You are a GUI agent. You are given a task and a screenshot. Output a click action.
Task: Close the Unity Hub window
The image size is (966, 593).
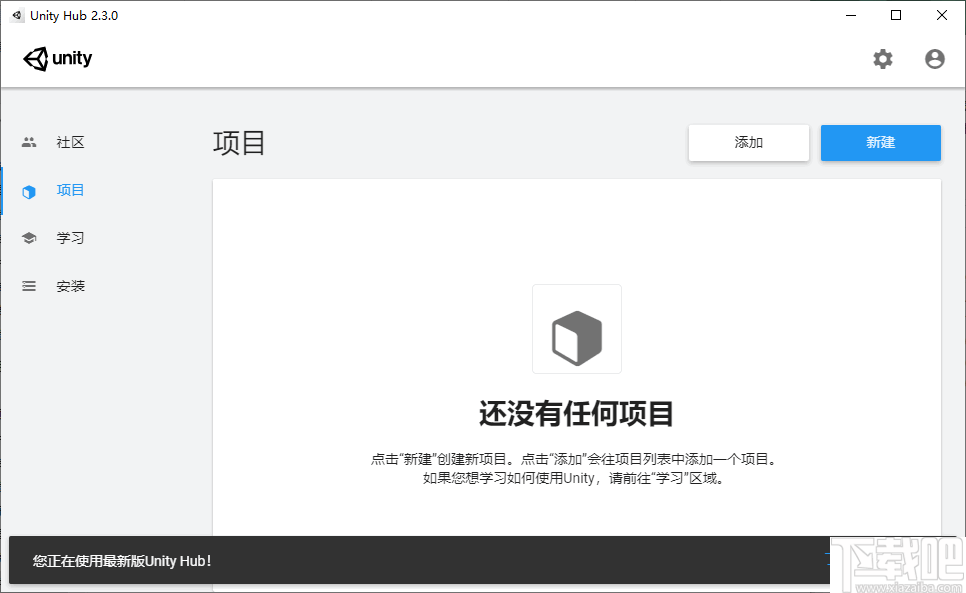point(942,15)
